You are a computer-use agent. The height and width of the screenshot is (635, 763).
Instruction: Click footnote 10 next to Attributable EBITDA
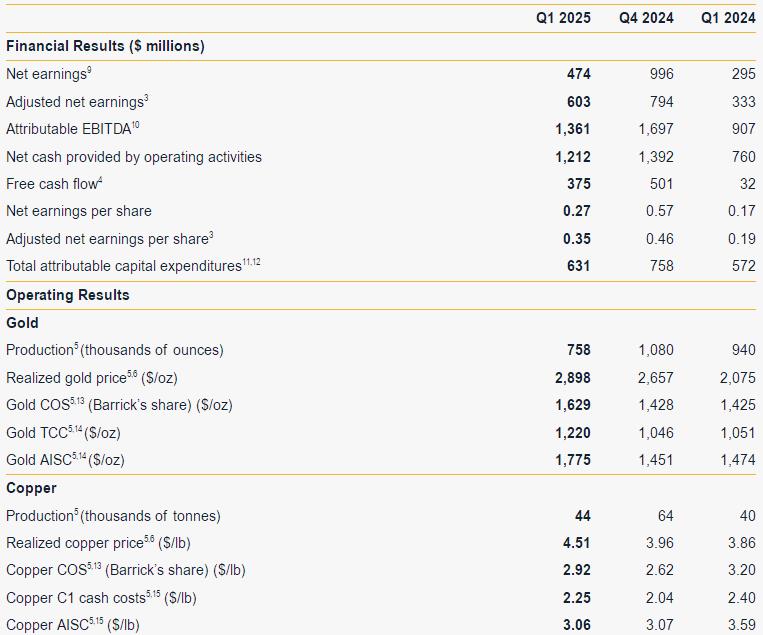pos(135,125)
